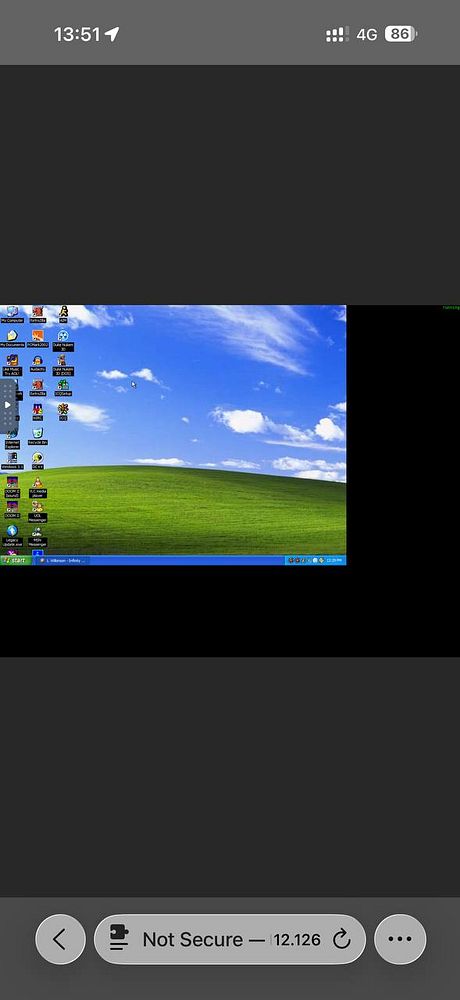
Task: Select the ICQSetup flower icon
Action: [63, 388]
